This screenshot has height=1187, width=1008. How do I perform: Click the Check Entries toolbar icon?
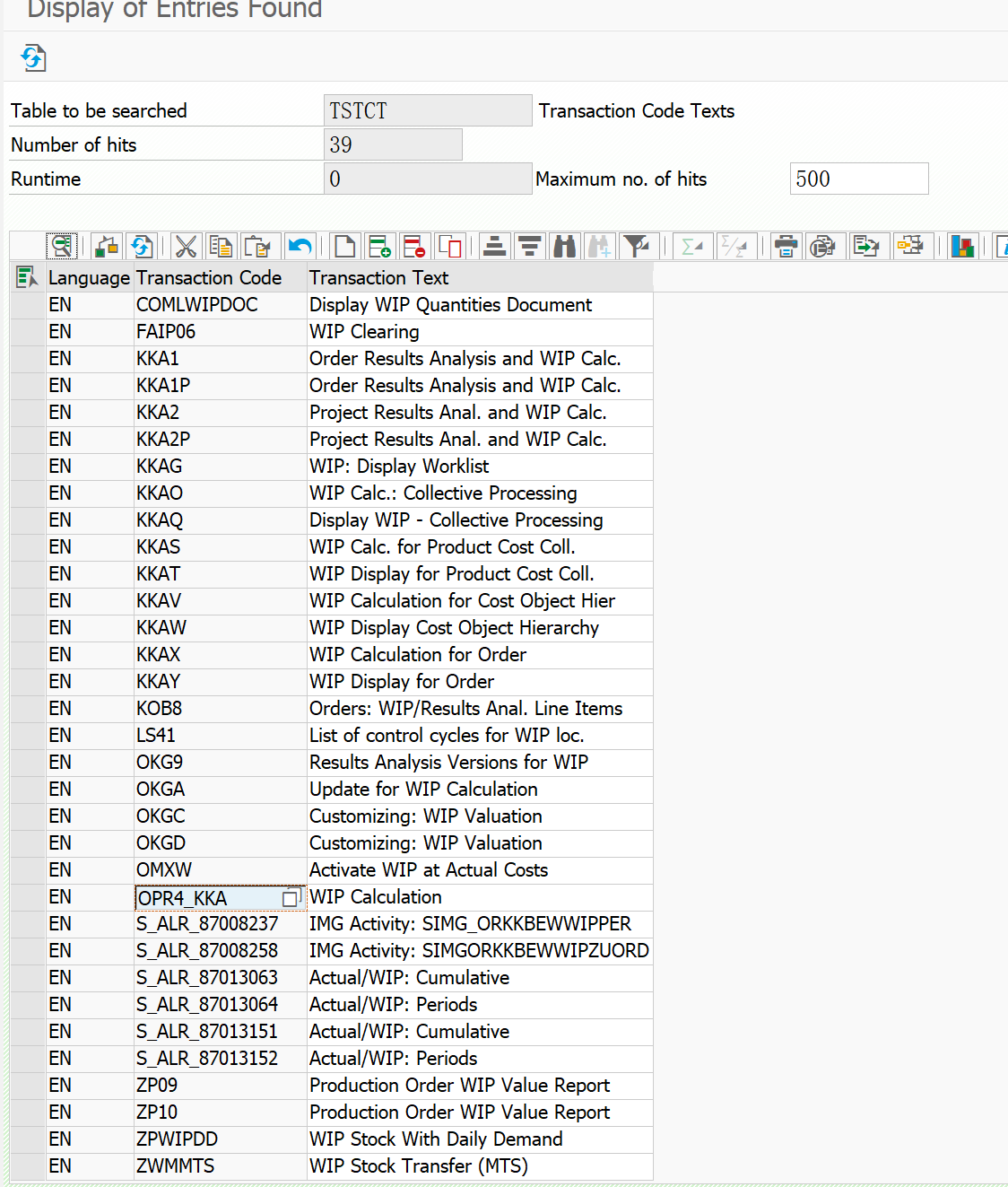(107, 246)
